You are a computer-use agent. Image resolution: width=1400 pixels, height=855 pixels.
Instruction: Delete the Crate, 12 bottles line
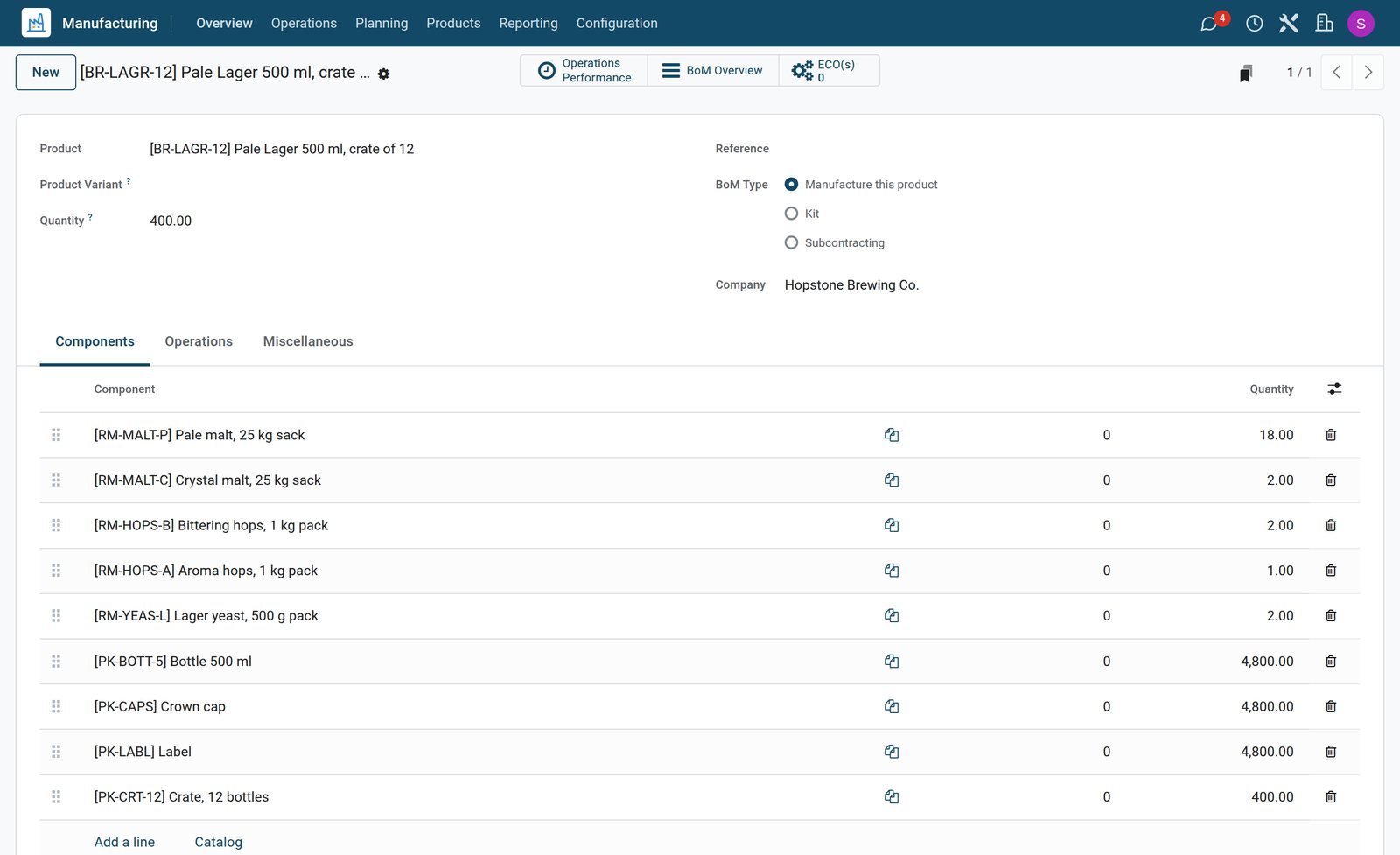tap(1331, 797)
